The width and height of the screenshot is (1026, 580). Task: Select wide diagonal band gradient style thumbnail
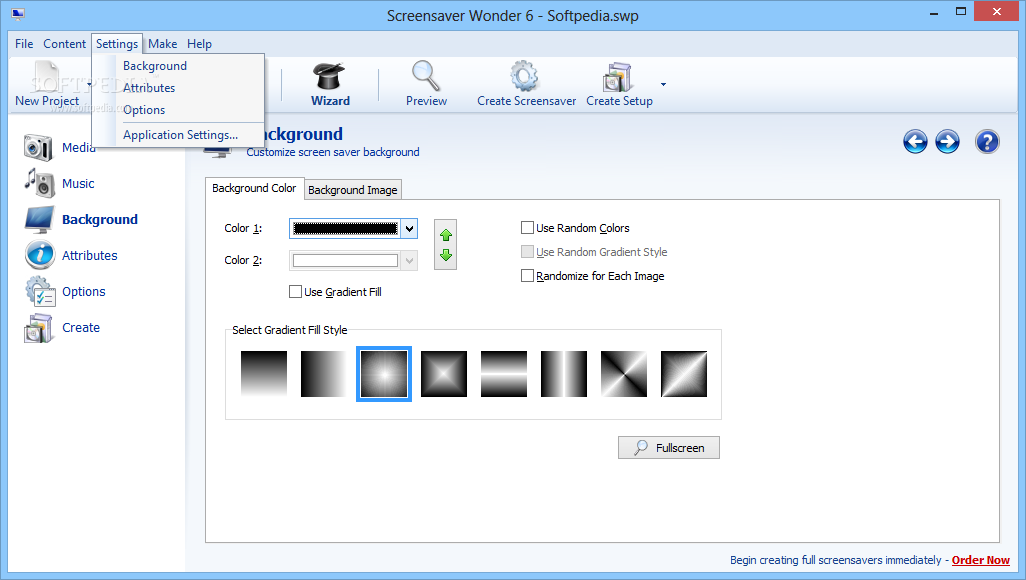click(x=624, y=374)
